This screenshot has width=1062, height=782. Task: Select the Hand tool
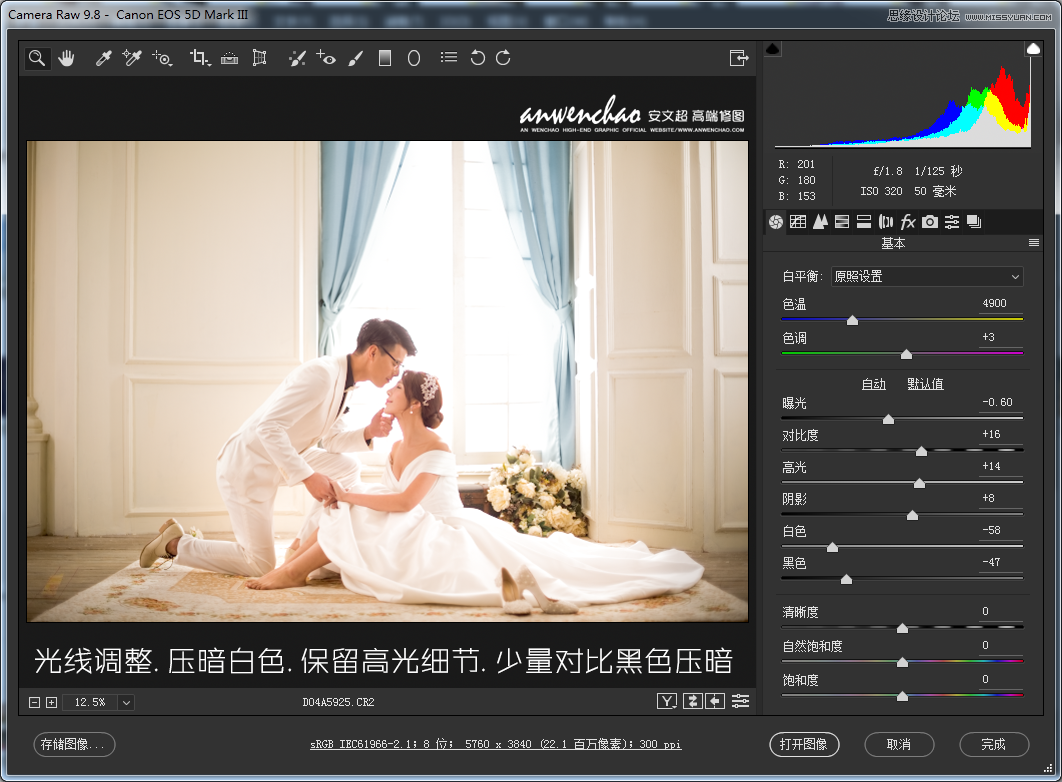tap(66, 58)
